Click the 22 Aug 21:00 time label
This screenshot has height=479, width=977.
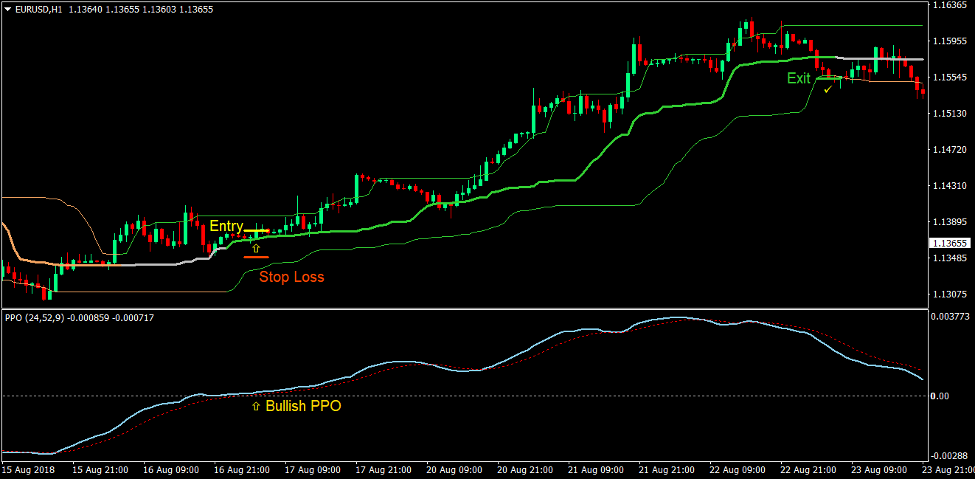(809, 470)
